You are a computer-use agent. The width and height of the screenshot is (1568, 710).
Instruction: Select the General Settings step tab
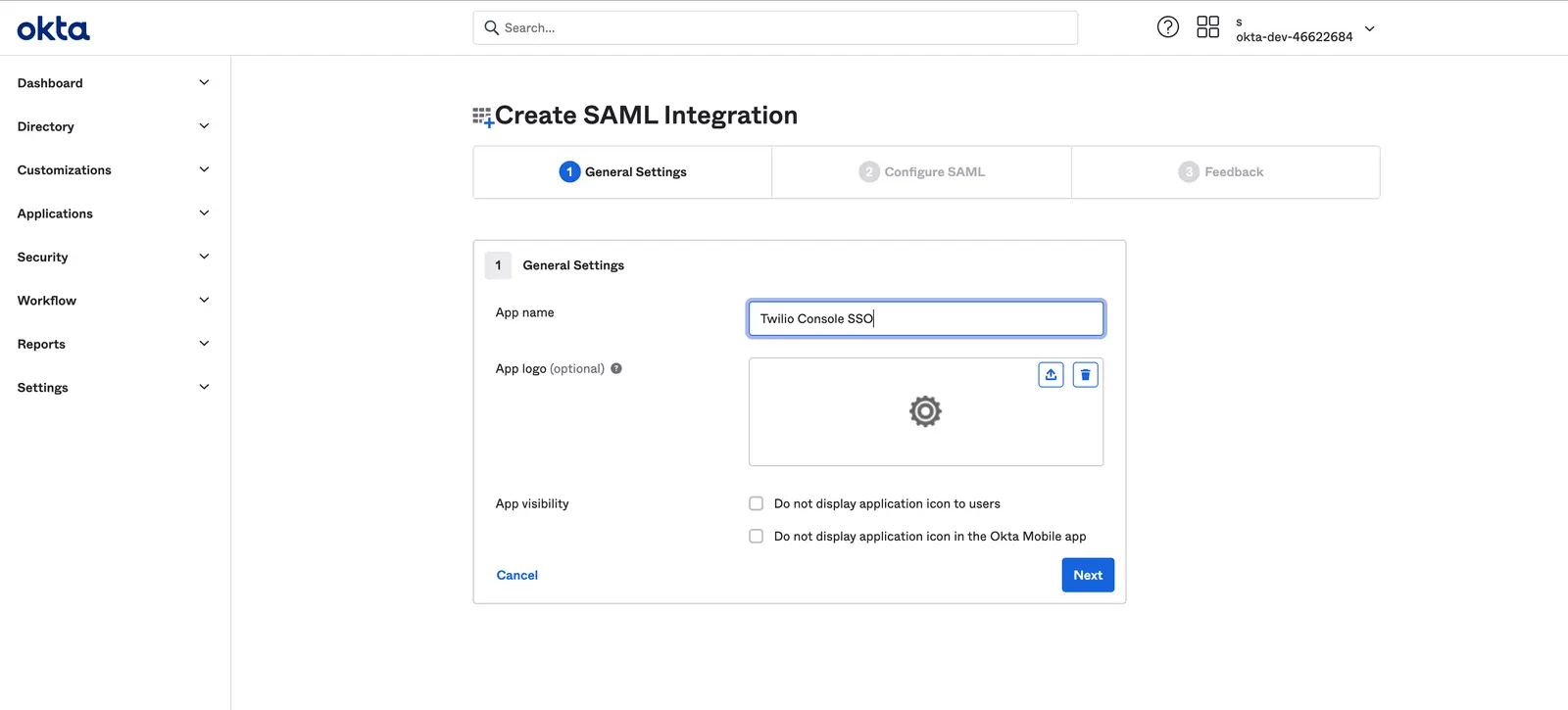coord(622,172)
